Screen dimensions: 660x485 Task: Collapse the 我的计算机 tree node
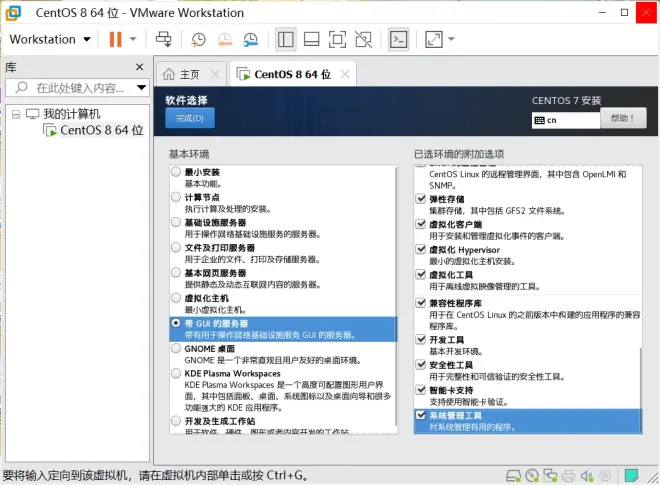[16, 114]
